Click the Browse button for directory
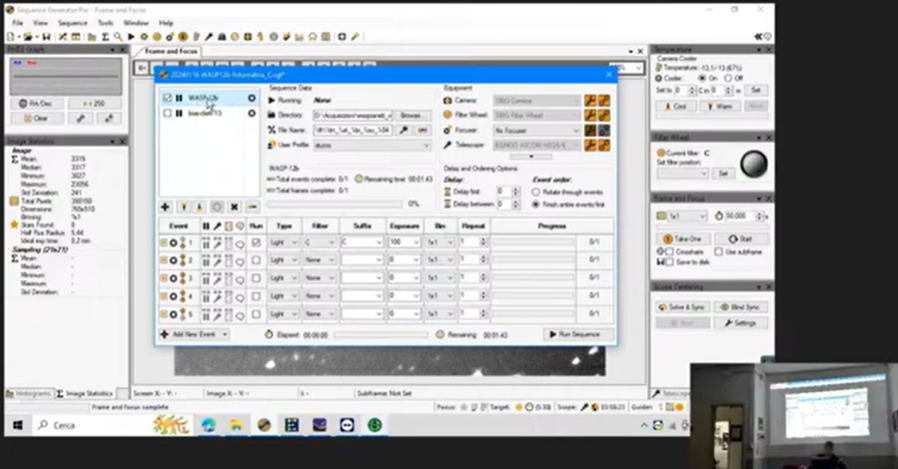898x469 pixels. (411, 115)
